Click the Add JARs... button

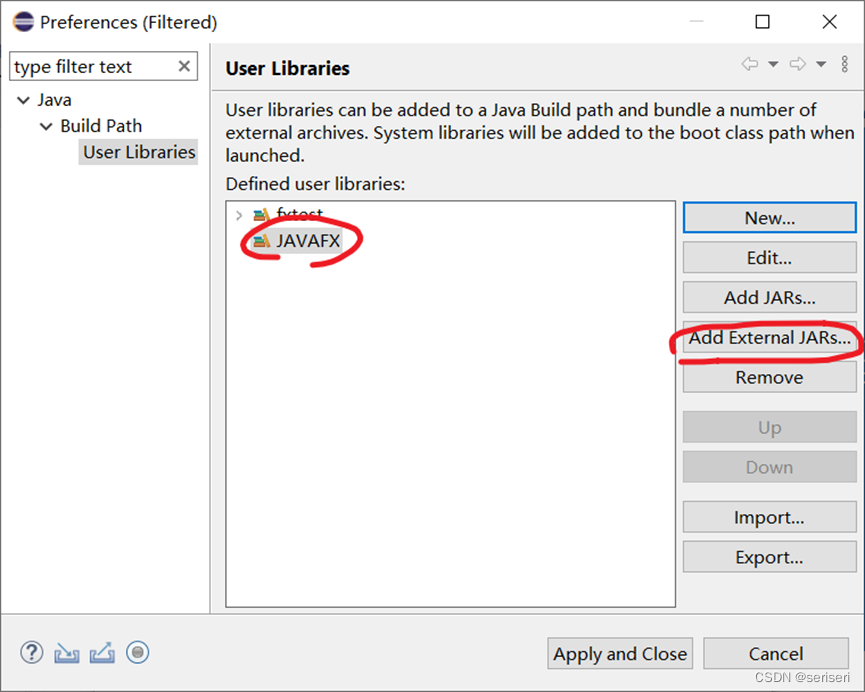770,297
